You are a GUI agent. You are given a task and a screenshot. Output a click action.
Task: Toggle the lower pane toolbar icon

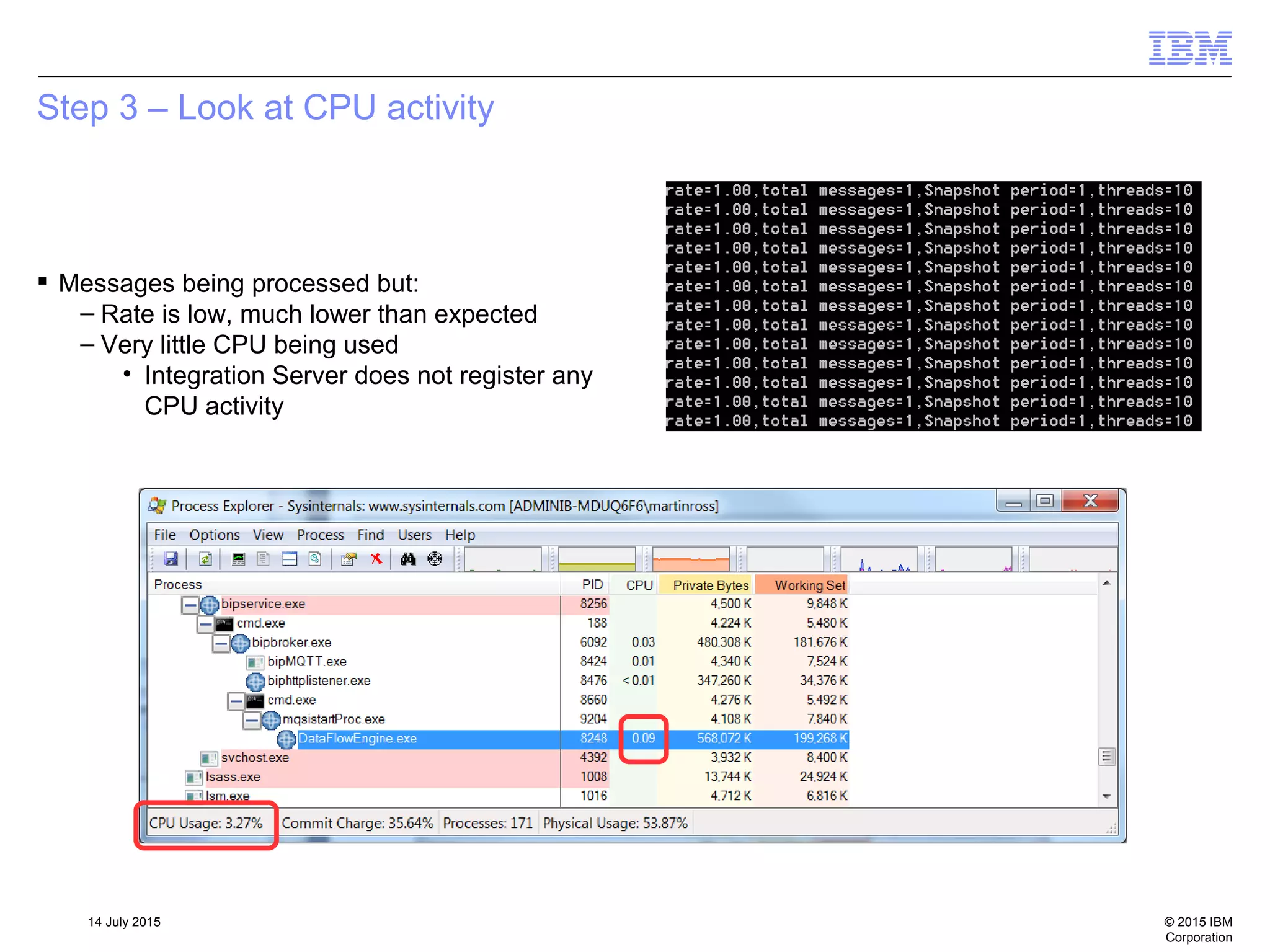[289, 559]
